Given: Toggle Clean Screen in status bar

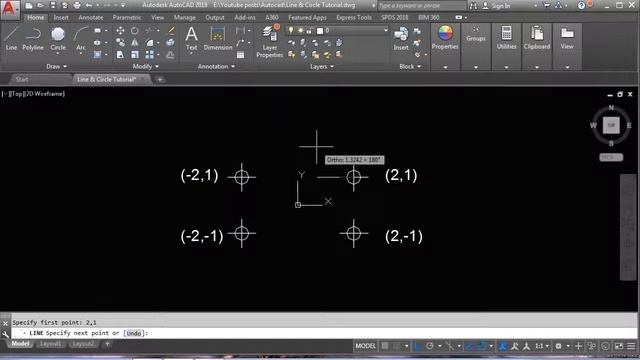Looking at the screenshot, I should tap(619, 346).
